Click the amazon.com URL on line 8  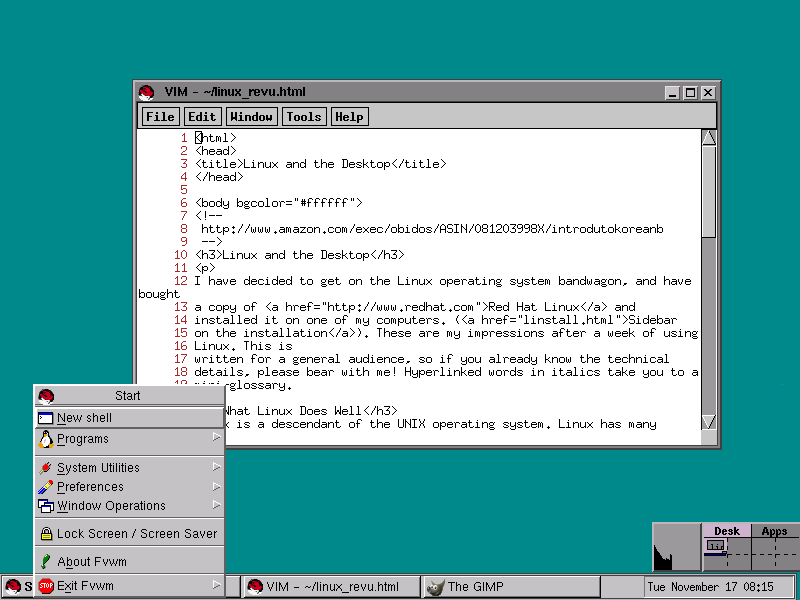(432, 229)
